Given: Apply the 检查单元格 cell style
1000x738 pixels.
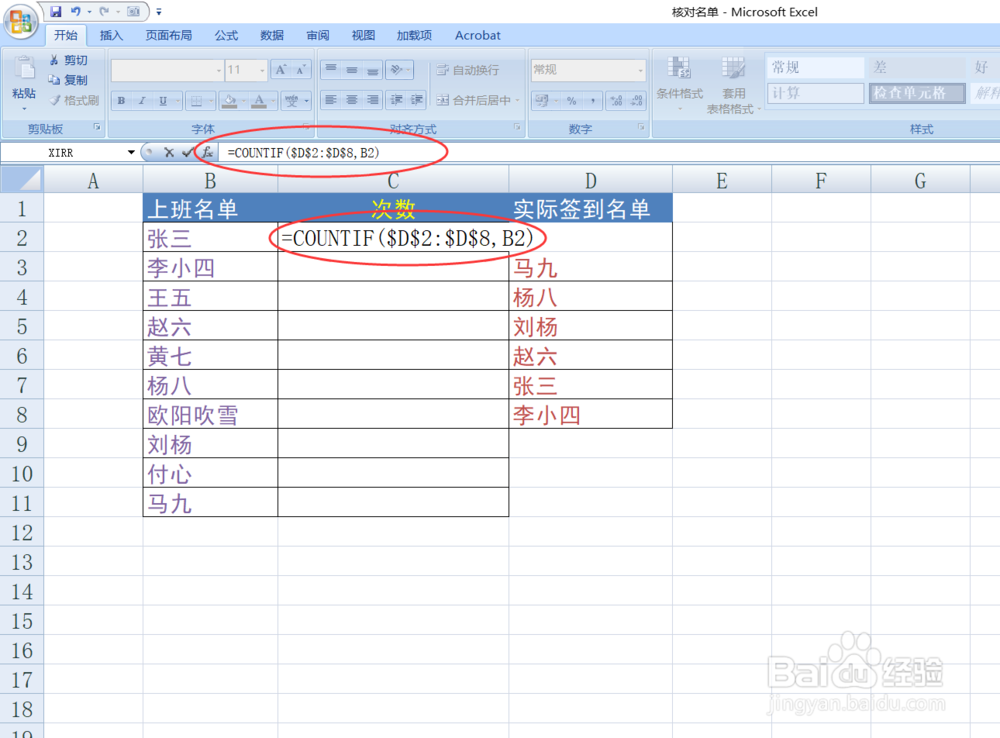Looking at the screenshot, I should tap(917, 93).
